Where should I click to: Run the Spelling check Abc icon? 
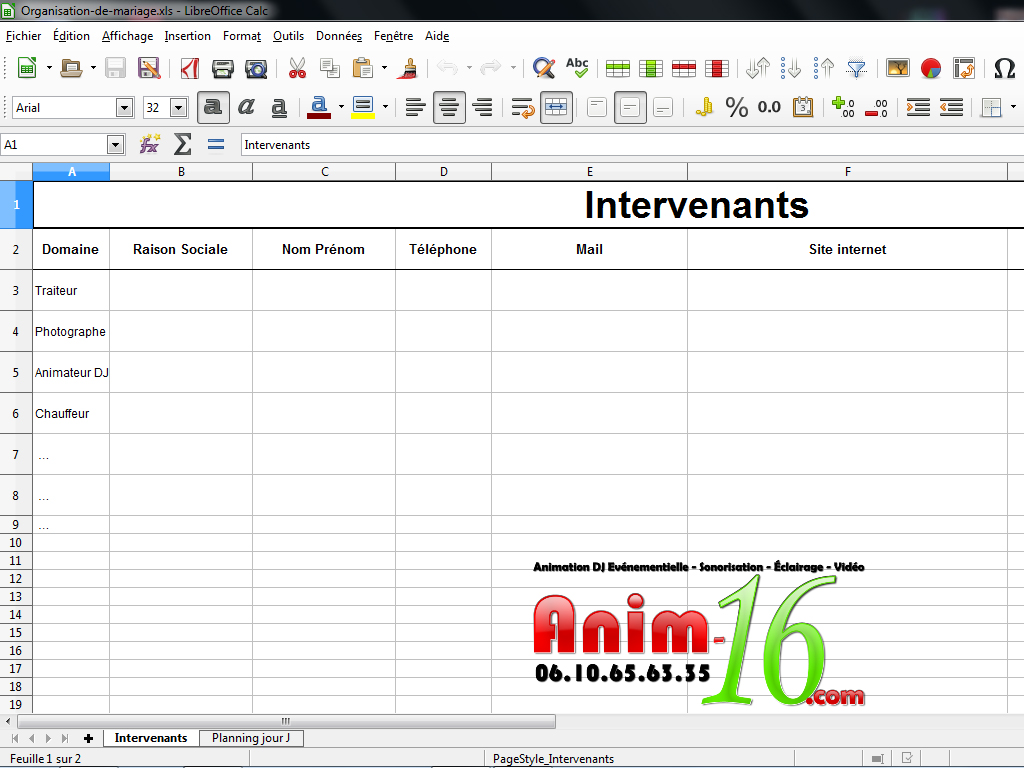click(x=577, y=67)
